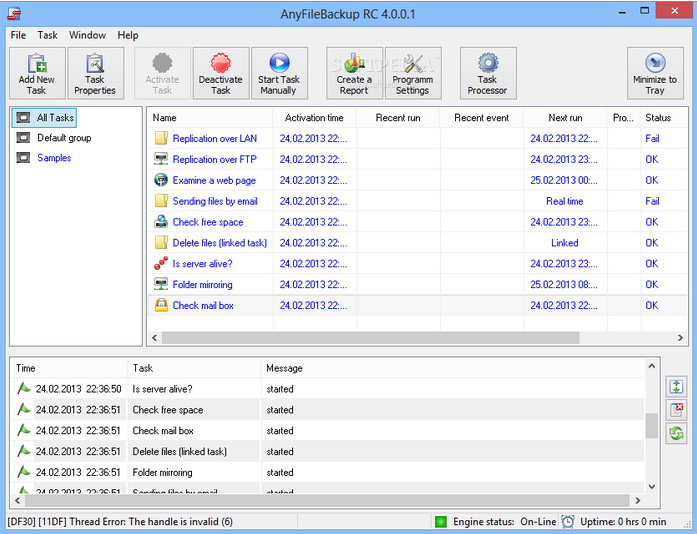The image size is (697, 534).
Task: Click the folder icon of Delete files (linked task)
Action: click(x=161, y=243)
